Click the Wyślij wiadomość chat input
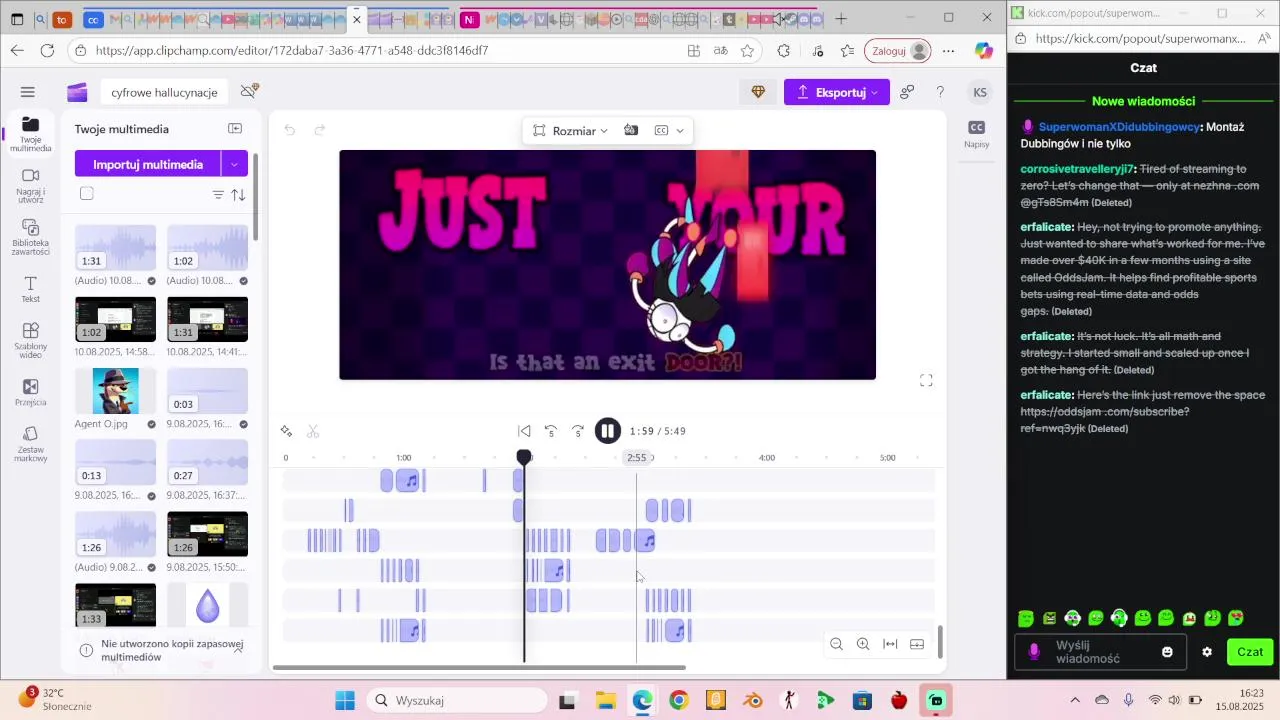The height and width of the screenshot is (720, 1280). coord(1101,652)
